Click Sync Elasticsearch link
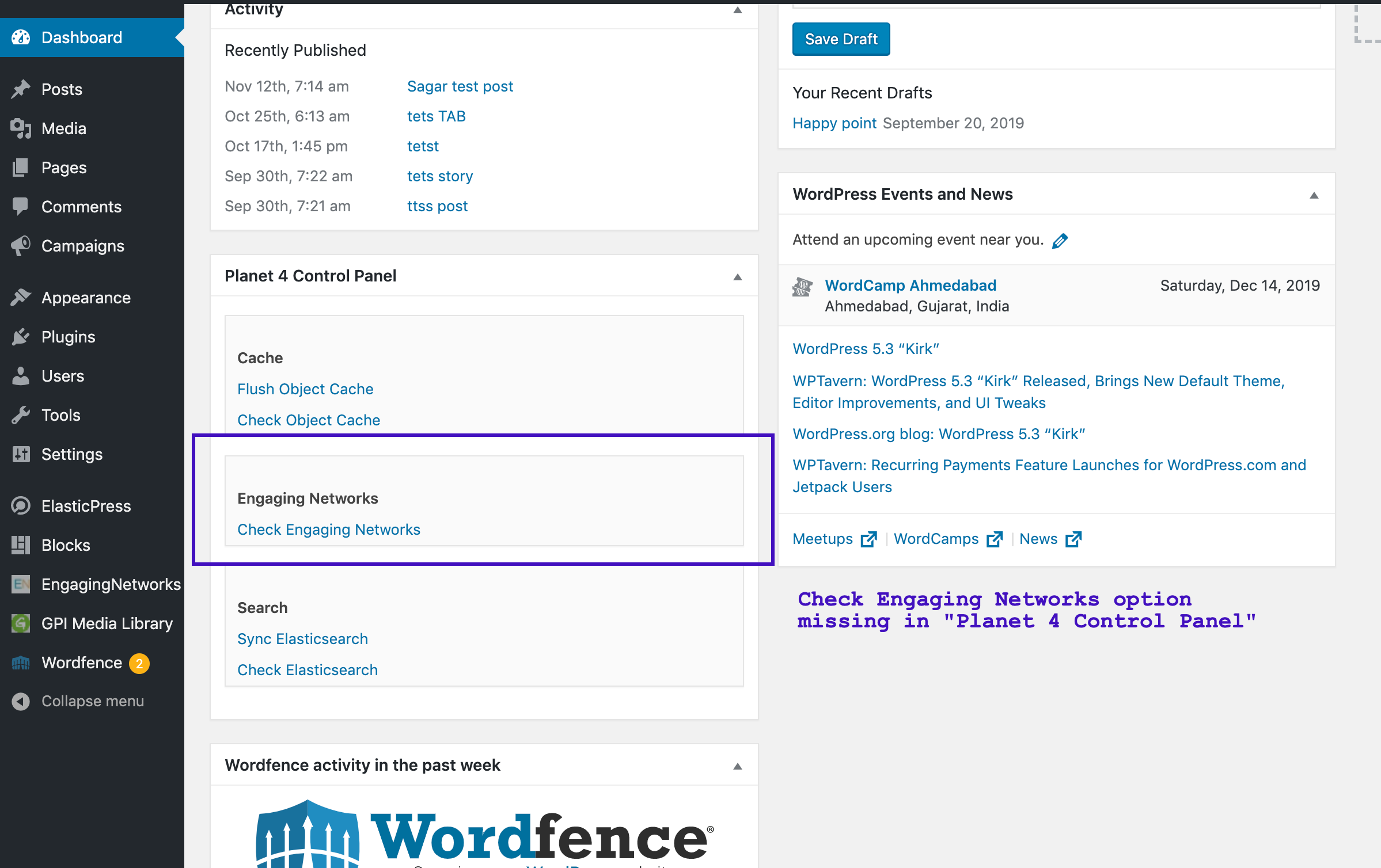The width and height of the screenshot is (1381, 868). click(x=302, y=639)
